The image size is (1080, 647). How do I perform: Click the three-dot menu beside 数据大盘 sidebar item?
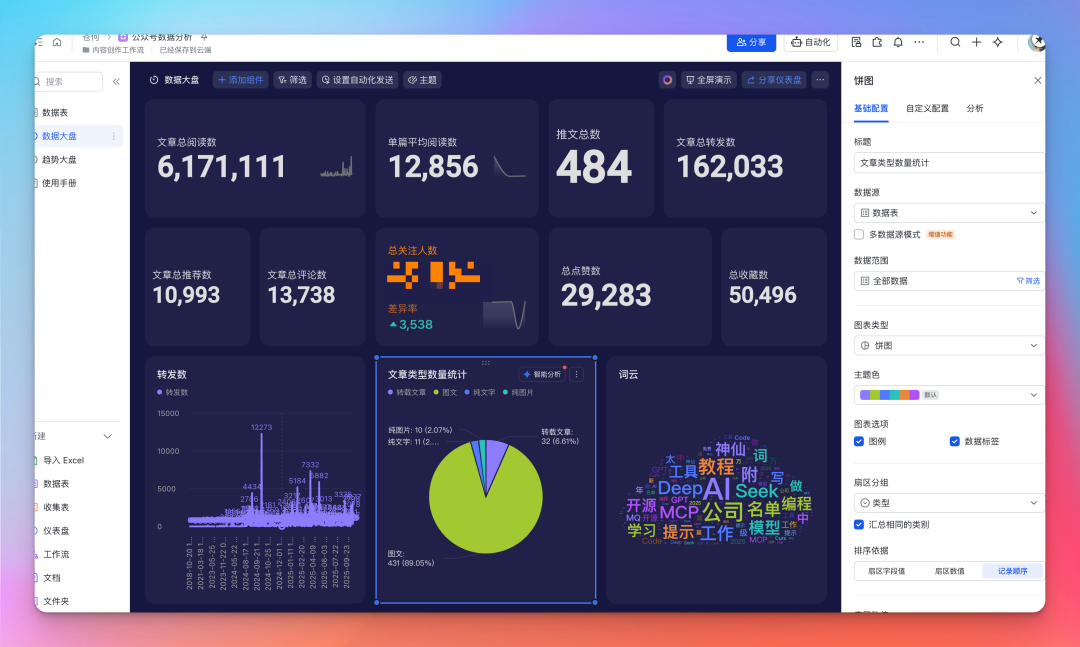114,136
